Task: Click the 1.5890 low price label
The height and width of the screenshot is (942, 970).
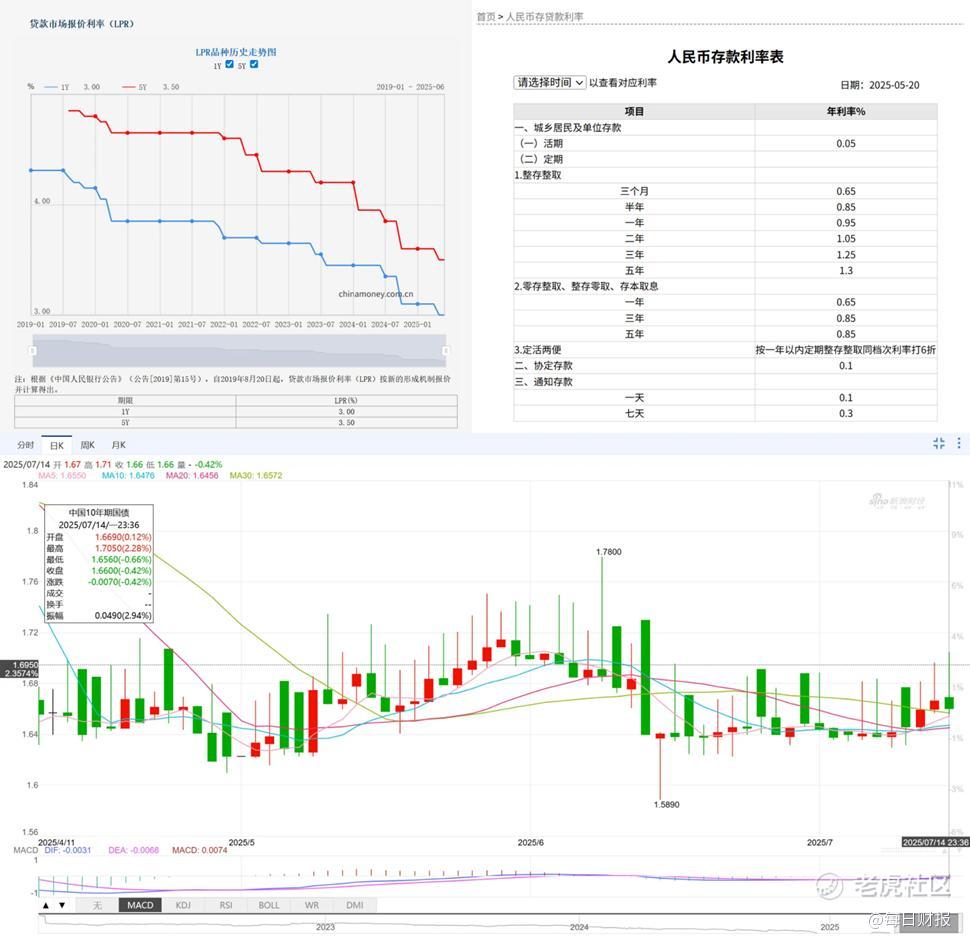Action: point(666,805)
